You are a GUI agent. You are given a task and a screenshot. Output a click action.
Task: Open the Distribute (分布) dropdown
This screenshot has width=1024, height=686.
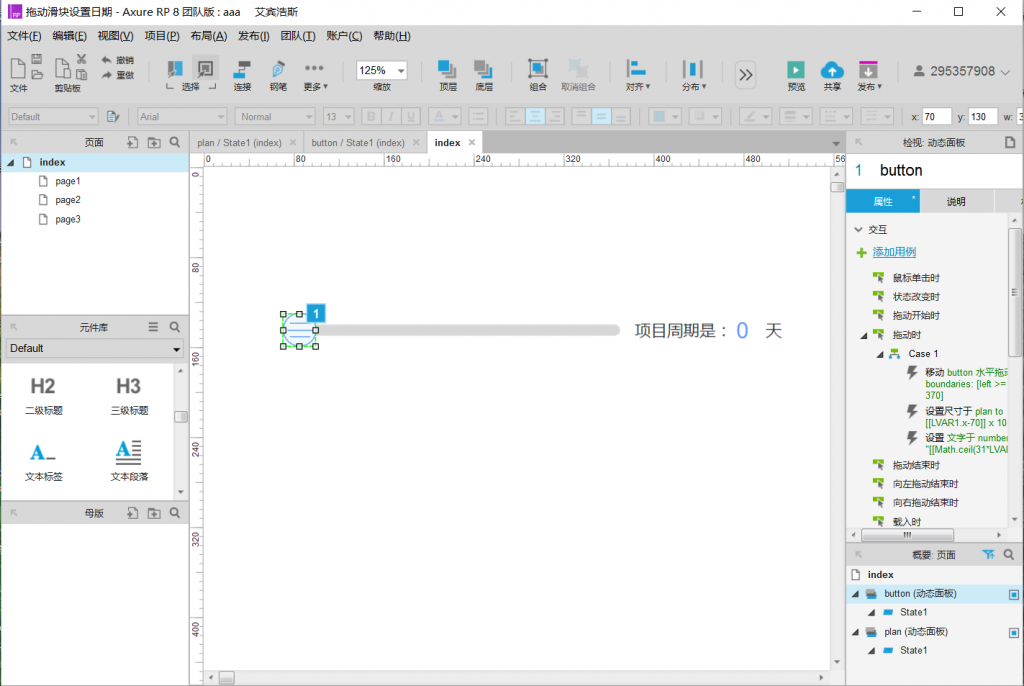tap(694, 75)
